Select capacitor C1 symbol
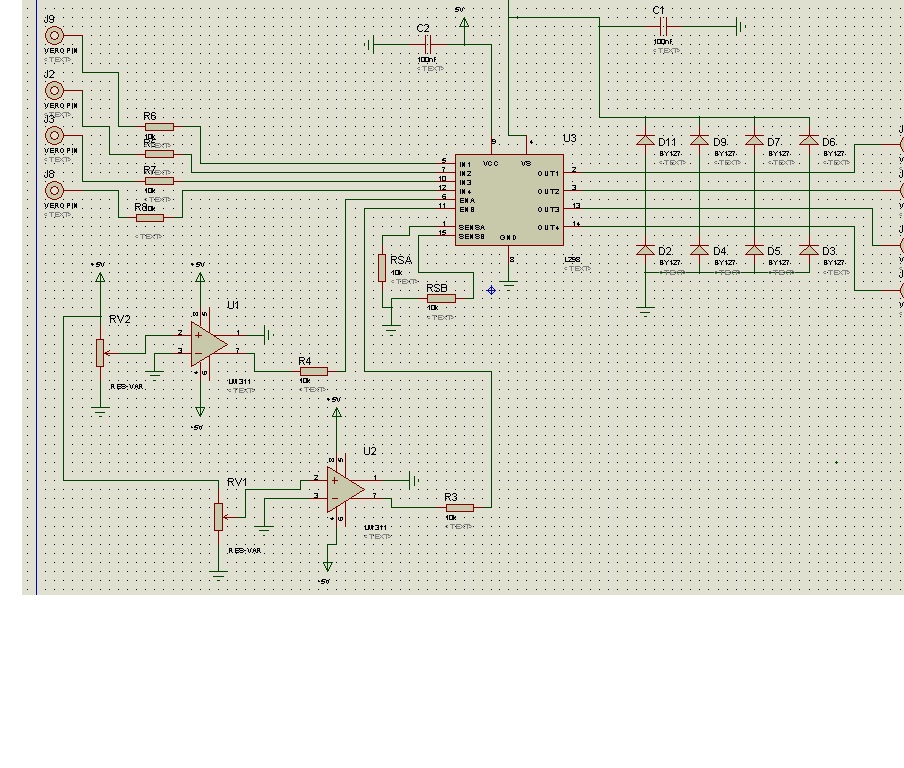This screenshot has width=904, height=768. (x=663, y=27)
